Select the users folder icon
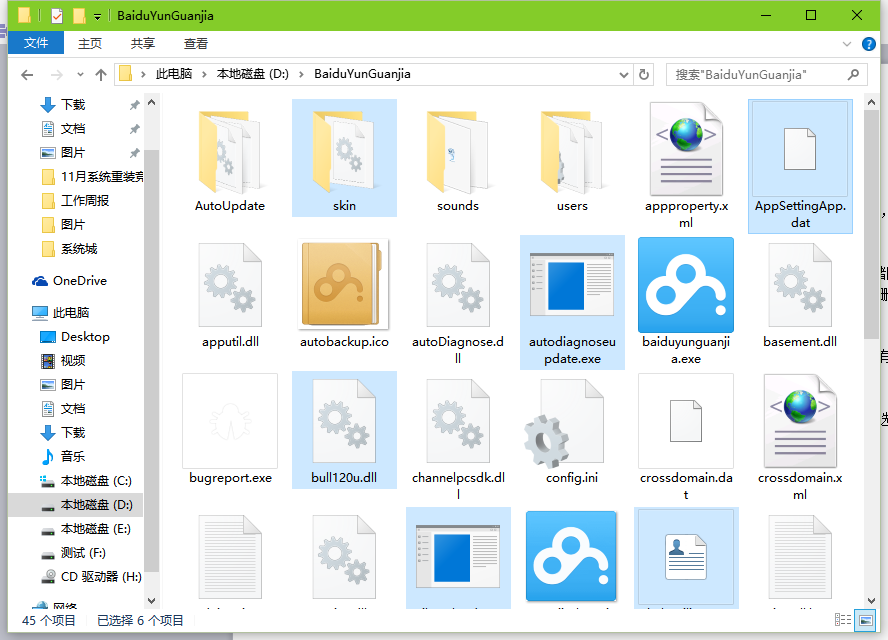This screenshot has height=640, width=888. coord(572,152)
